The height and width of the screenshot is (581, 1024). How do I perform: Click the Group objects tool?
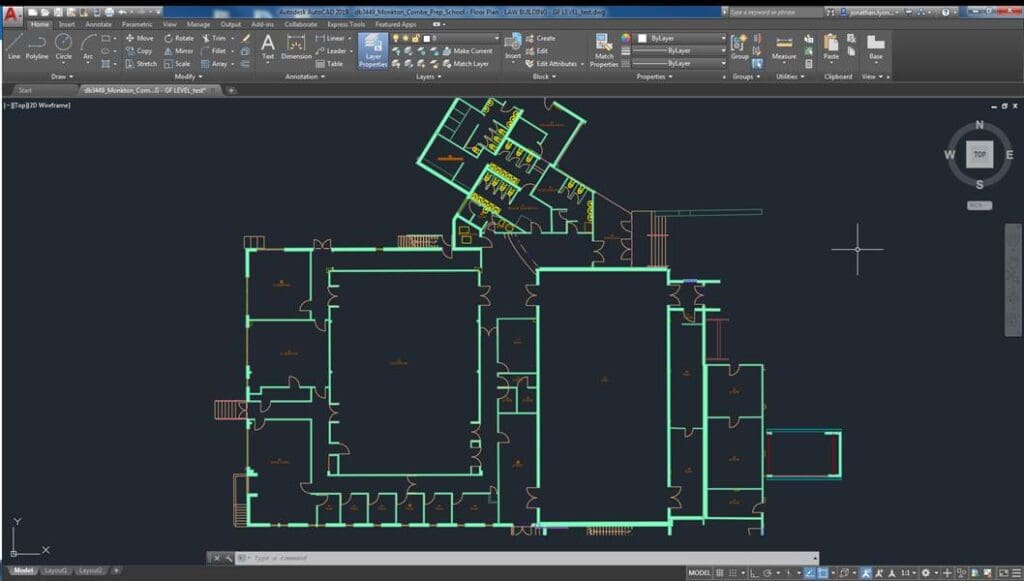[739, 47]
